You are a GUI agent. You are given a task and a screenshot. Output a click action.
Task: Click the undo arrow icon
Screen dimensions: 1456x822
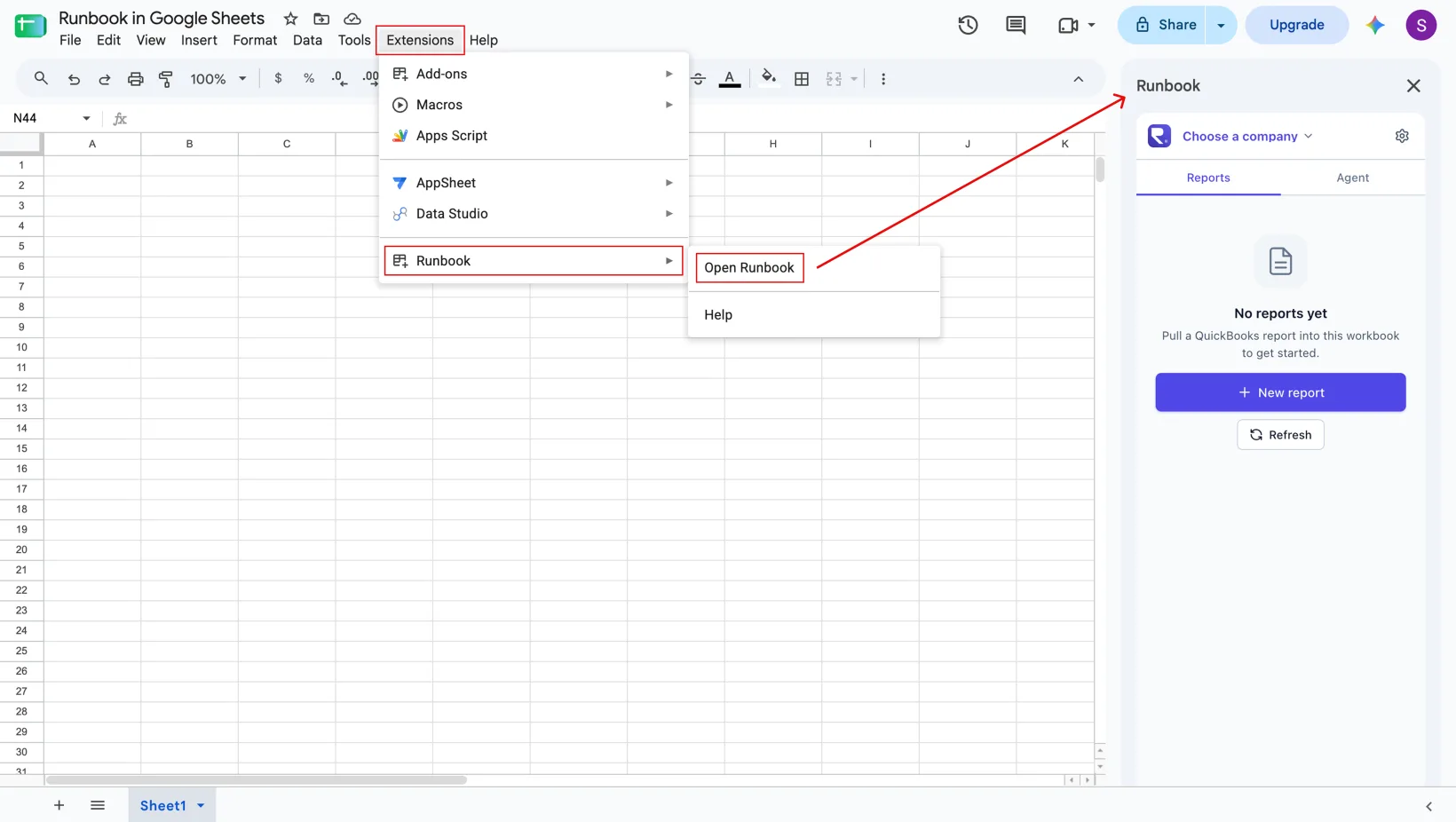tap(74, 79)
